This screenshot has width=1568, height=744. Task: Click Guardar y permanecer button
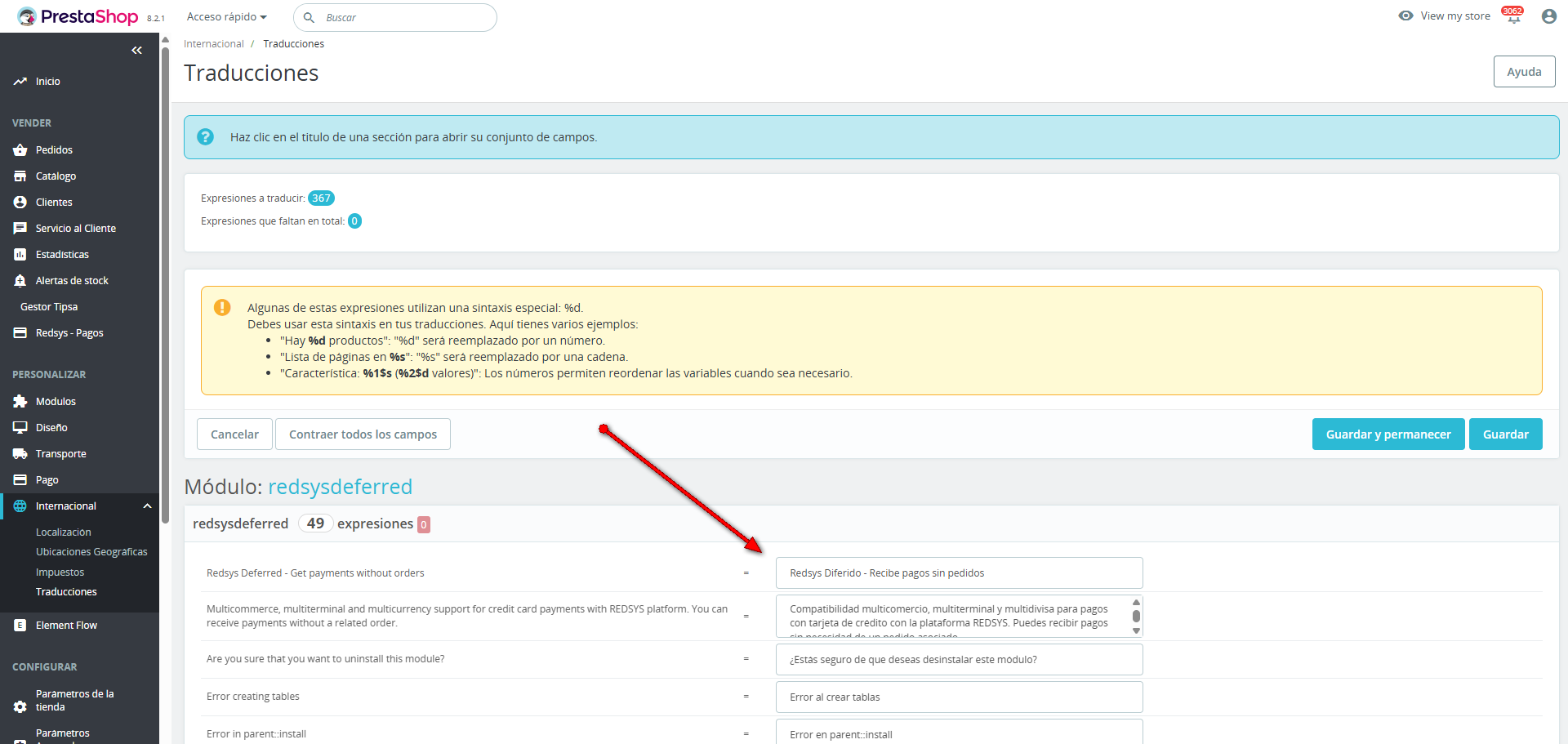point(1388,434)
